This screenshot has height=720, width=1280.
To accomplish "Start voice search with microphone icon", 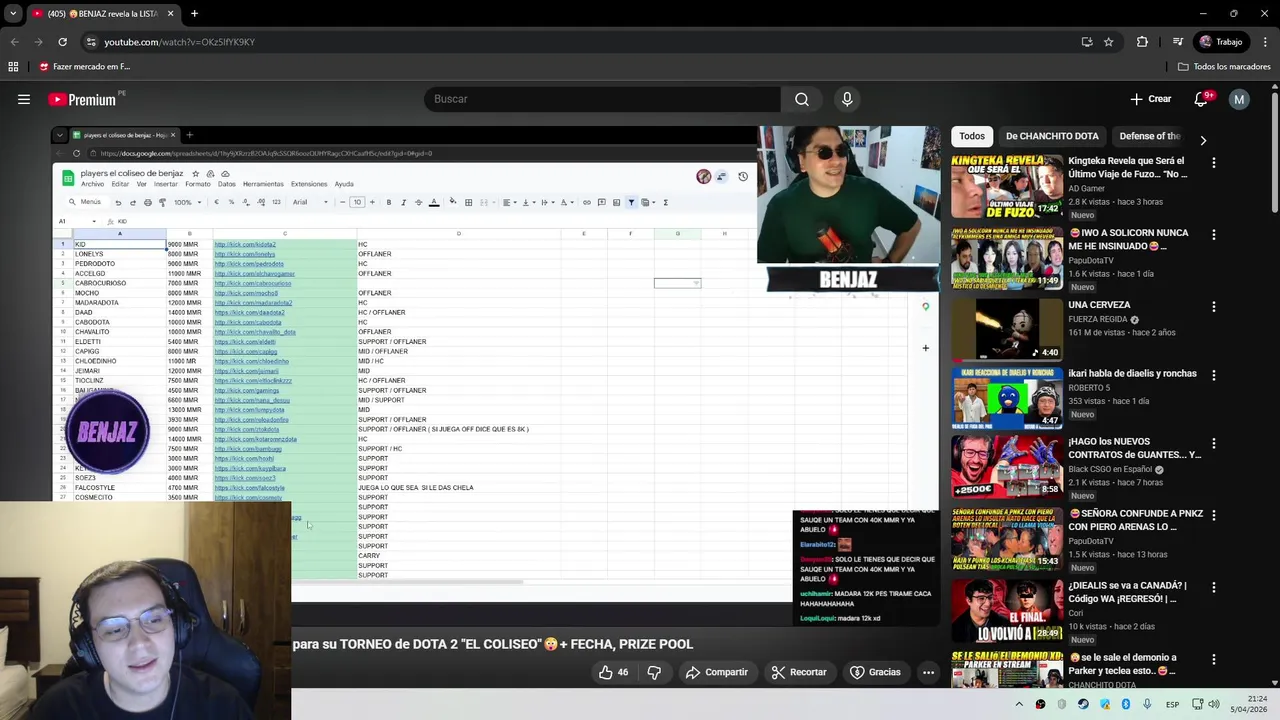I will [x=847, y=99].
